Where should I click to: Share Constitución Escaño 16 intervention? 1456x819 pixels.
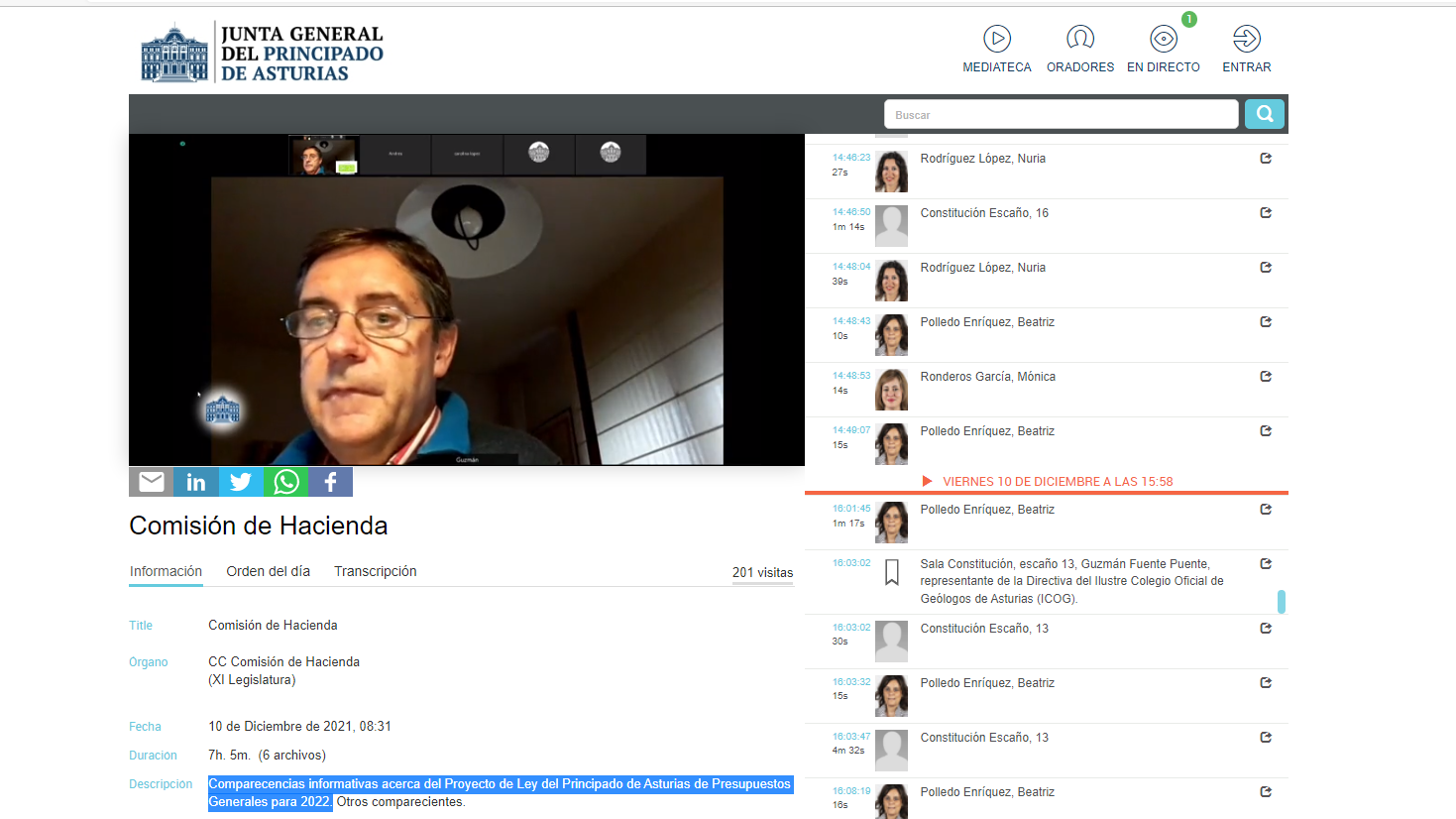1266,213
